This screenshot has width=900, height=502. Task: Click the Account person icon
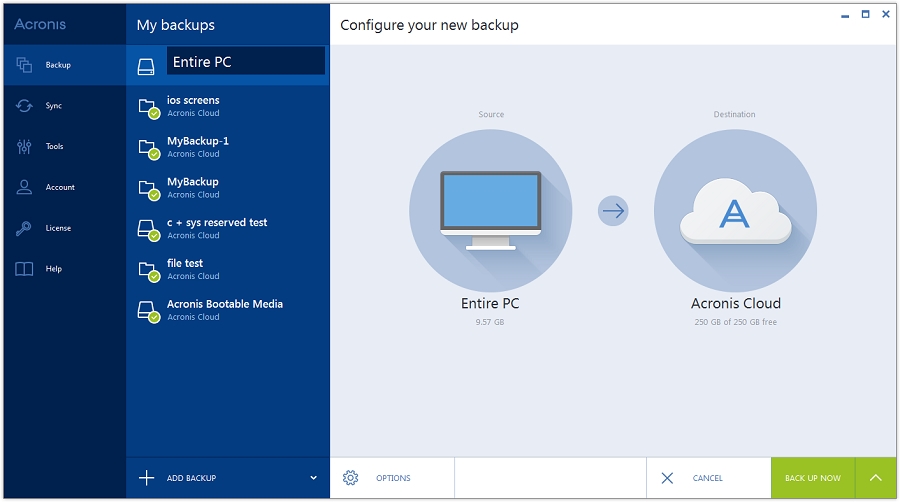point(24,187)
